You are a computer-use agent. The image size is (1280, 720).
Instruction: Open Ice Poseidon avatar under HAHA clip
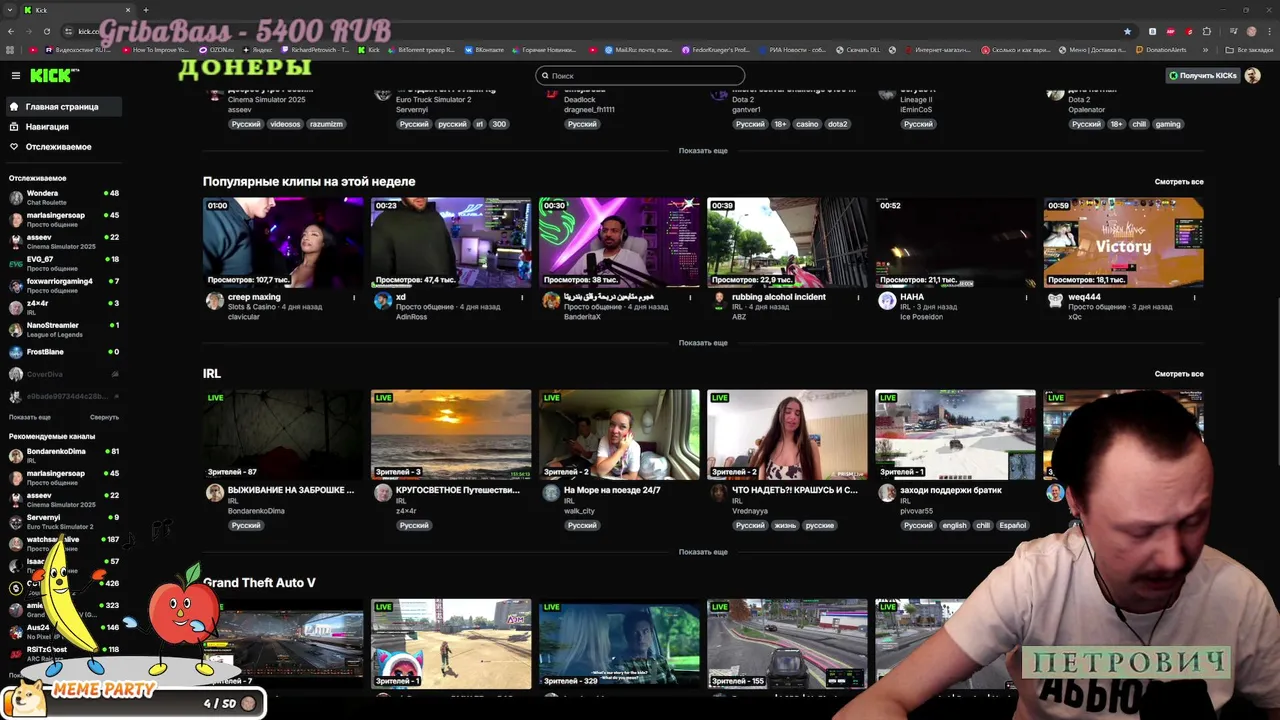tap(886, 301)
